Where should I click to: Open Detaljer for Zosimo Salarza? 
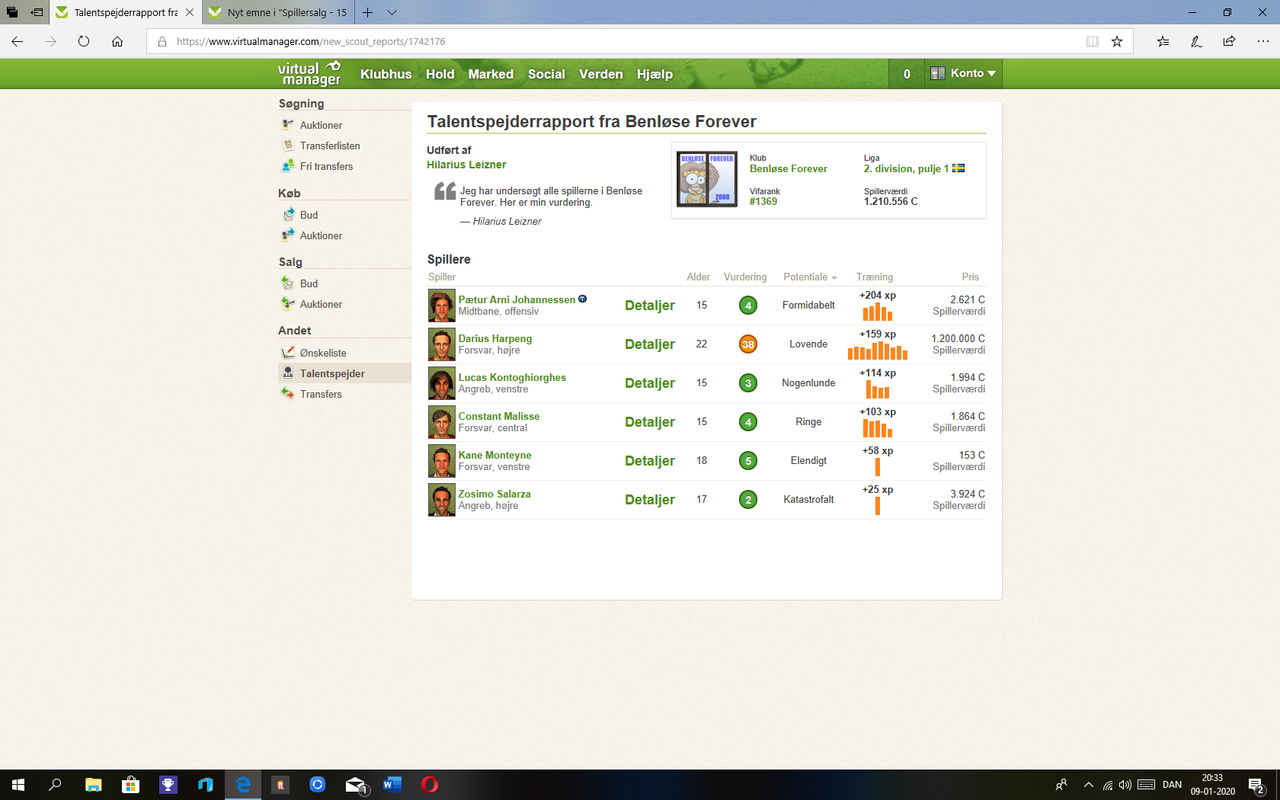[650, 500]
